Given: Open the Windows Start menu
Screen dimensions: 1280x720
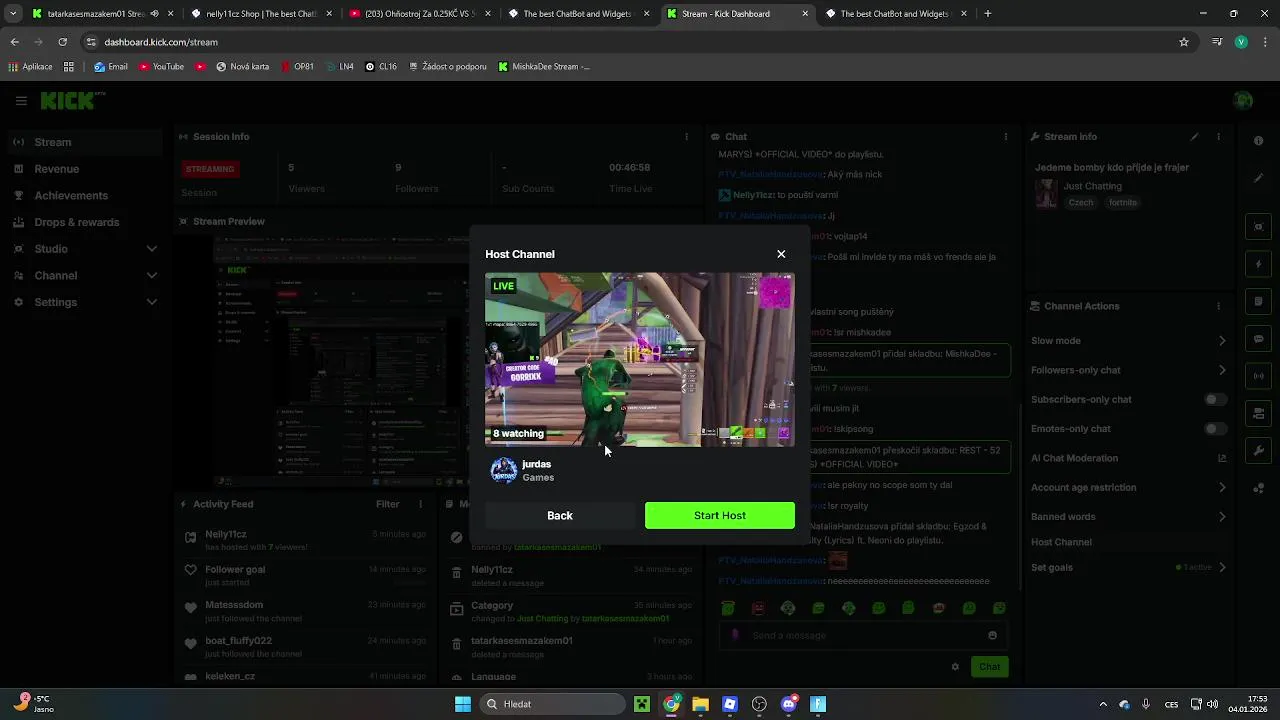Looking at the screenshot, I should coord(462,704).
